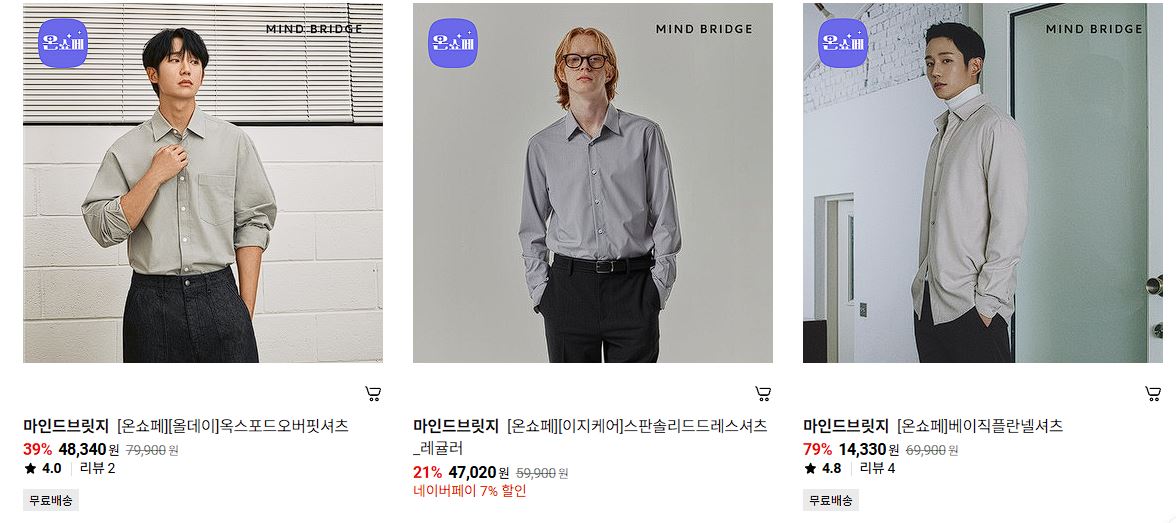The width and height of the screenshot is (1176, 523).
Task: Click 온쇼페 badge on second product image
Action: point(453,43)
